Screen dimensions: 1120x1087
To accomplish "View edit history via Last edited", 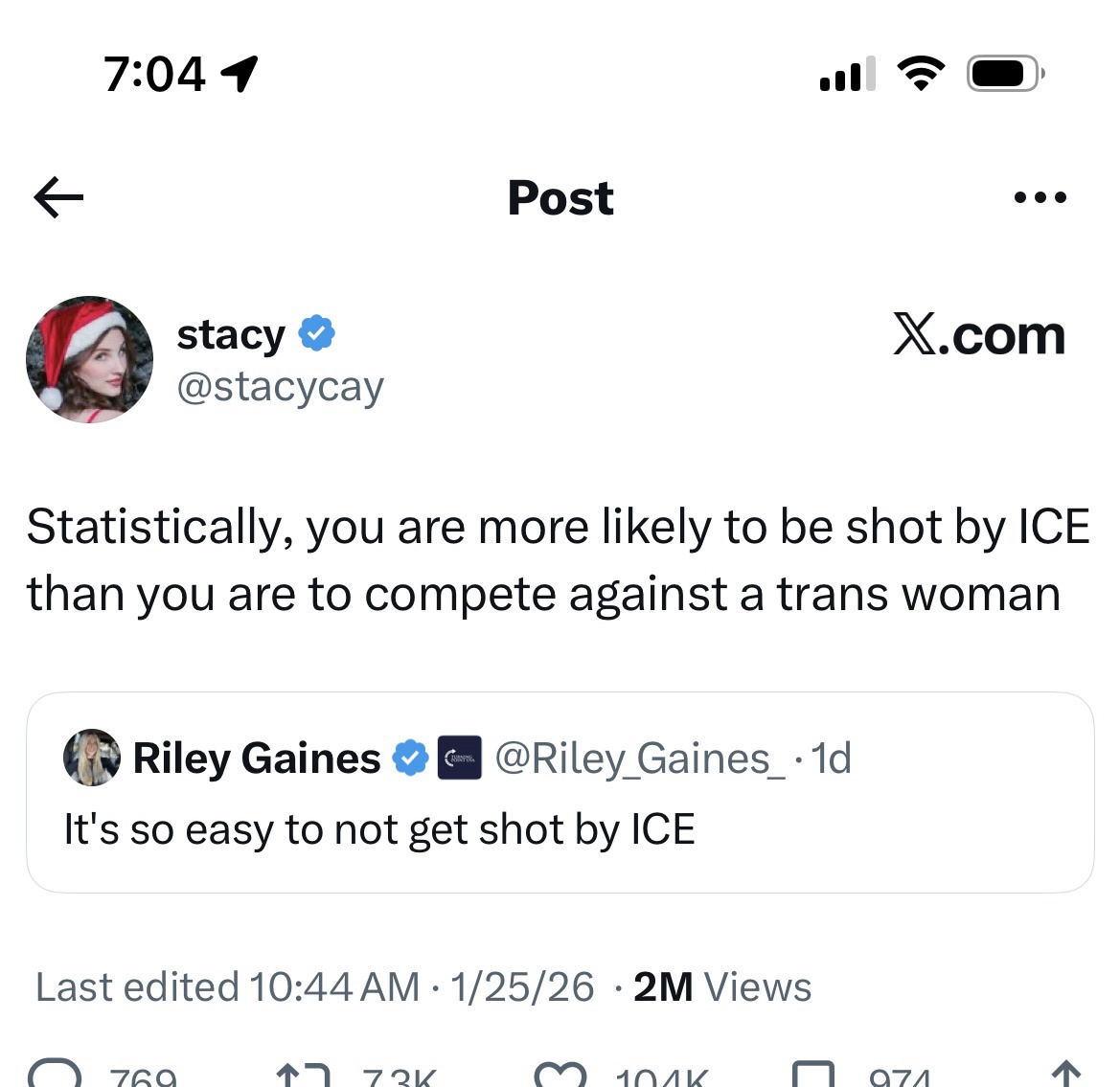I will click(227, 987).
